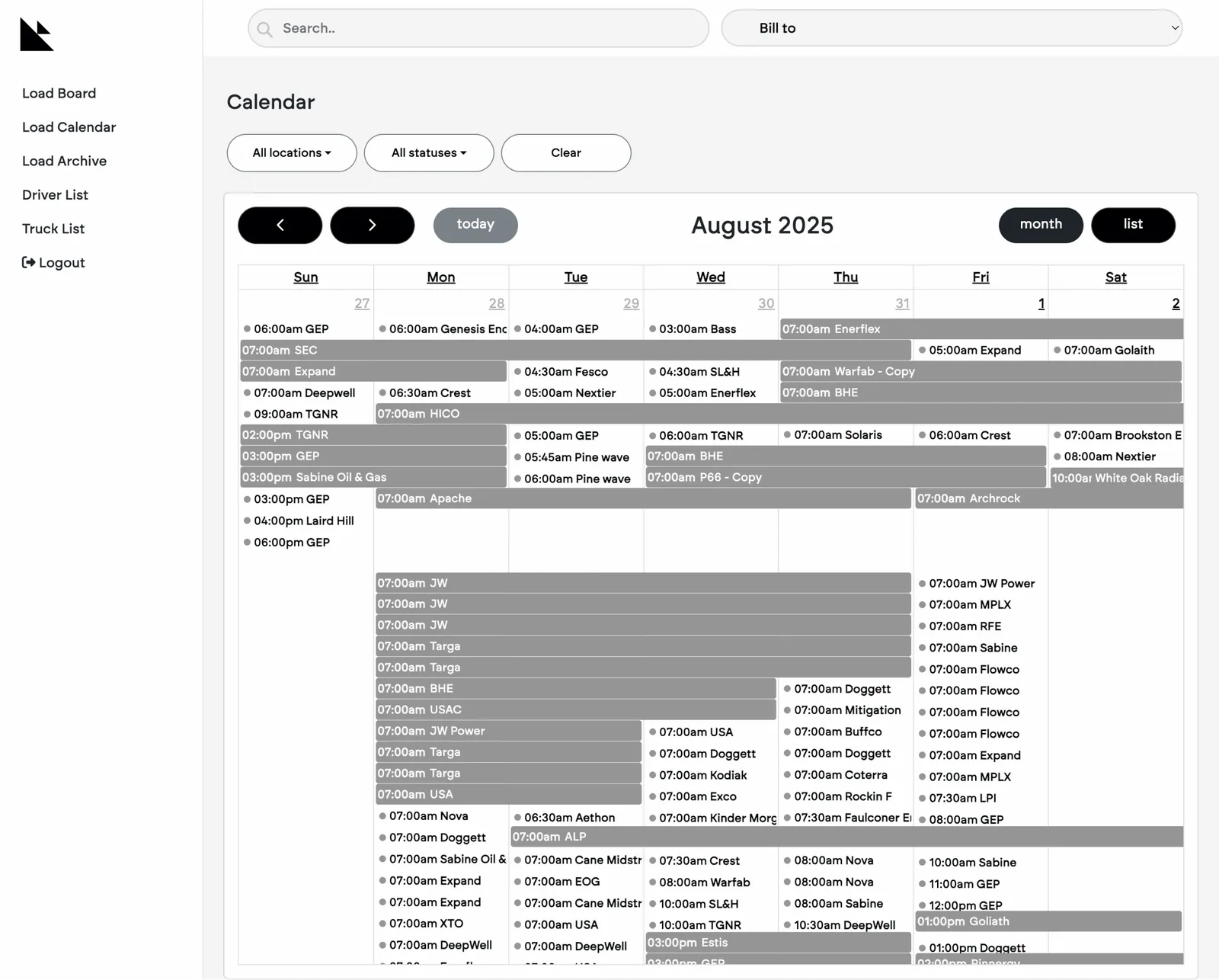Open the 07:00am Archrock event
This screenshot has width=1219, height=980.
coord(1049,498)
